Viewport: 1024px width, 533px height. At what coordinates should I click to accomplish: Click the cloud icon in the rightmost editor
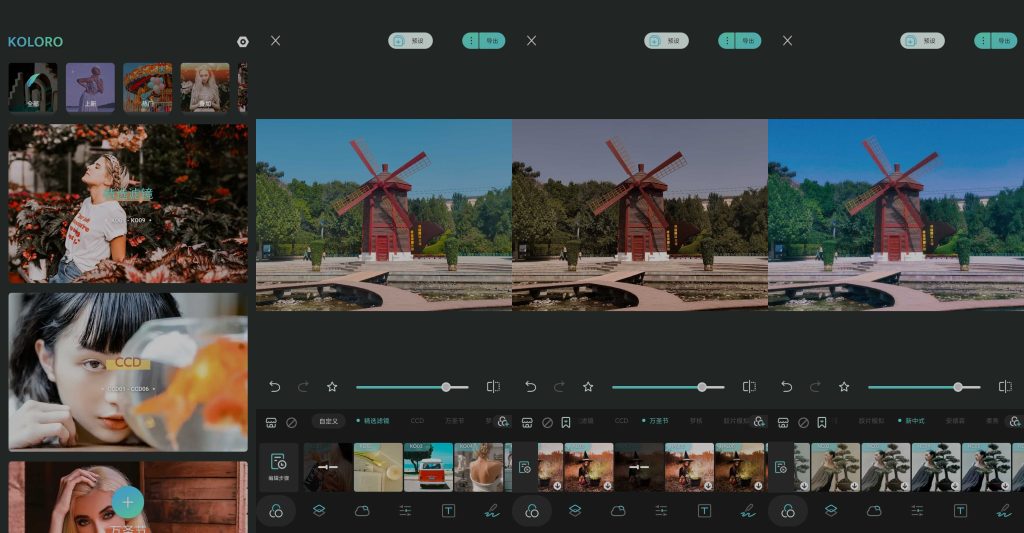coord(874,511)
